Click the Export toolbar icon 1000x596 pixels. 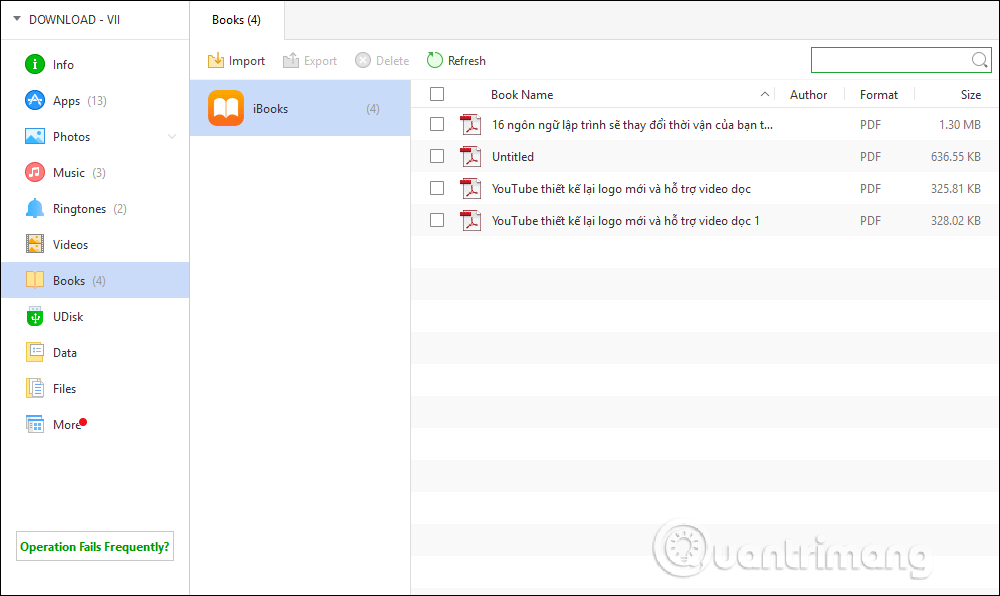click(291, 61)
